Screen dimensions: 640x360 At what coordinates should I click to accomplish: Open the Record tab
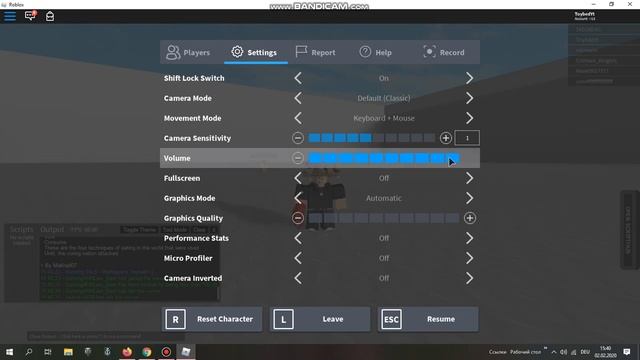(x=444, y=52)
